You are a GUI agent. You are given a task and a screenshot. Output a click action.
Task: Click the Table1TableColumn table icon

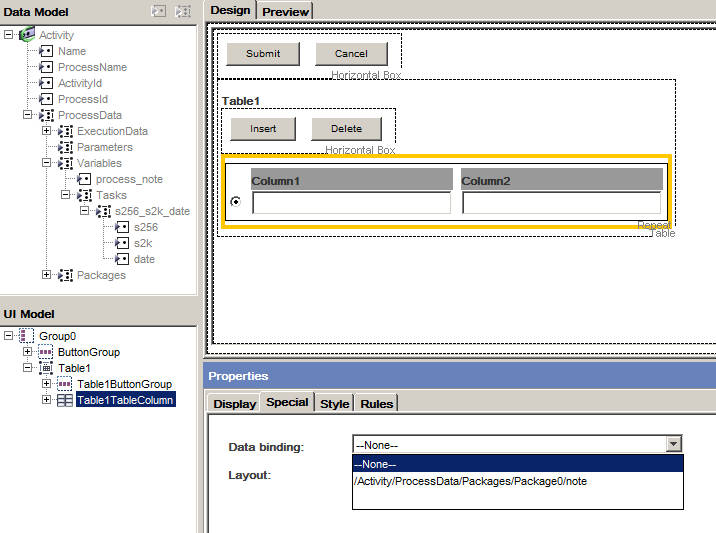(x=65, y=400)
